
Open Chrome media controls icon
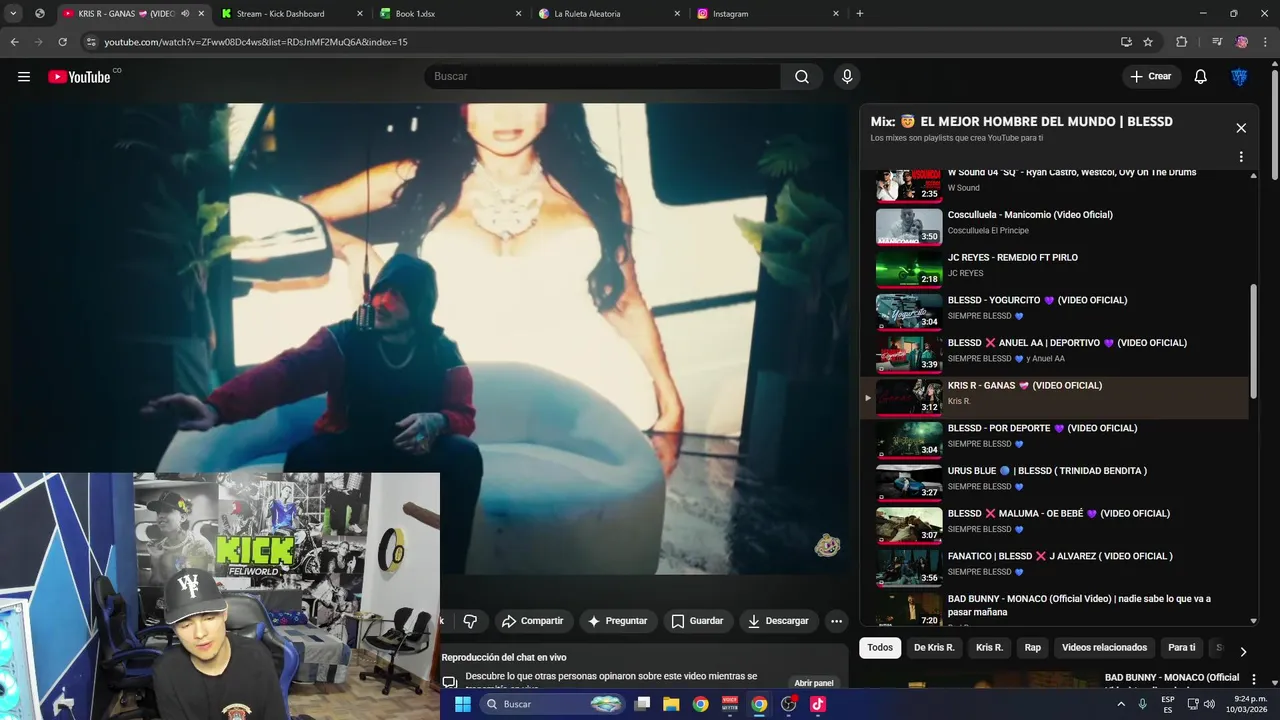click(x=1217, y=42)
